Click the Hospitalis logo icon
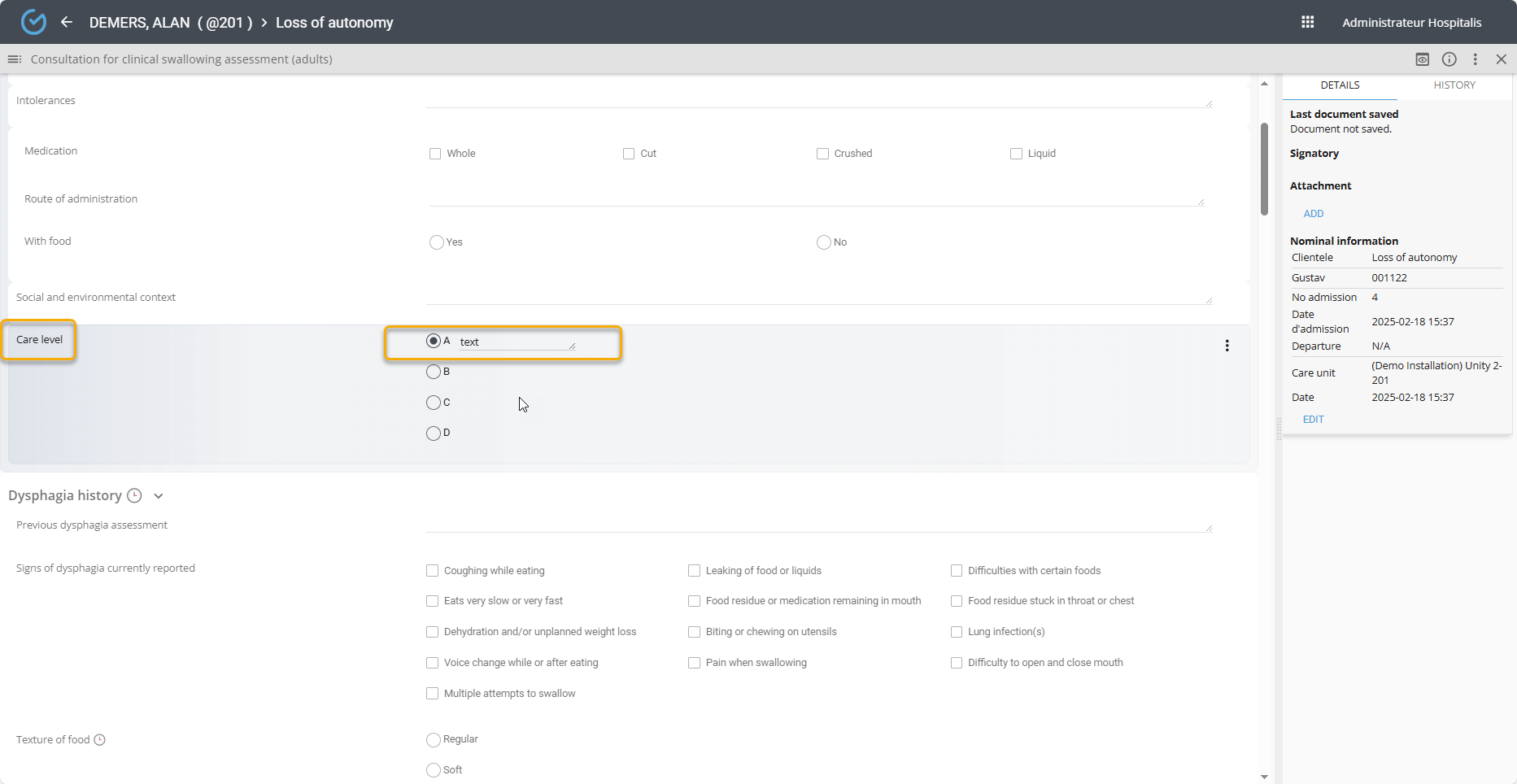 tap(33, 22)
